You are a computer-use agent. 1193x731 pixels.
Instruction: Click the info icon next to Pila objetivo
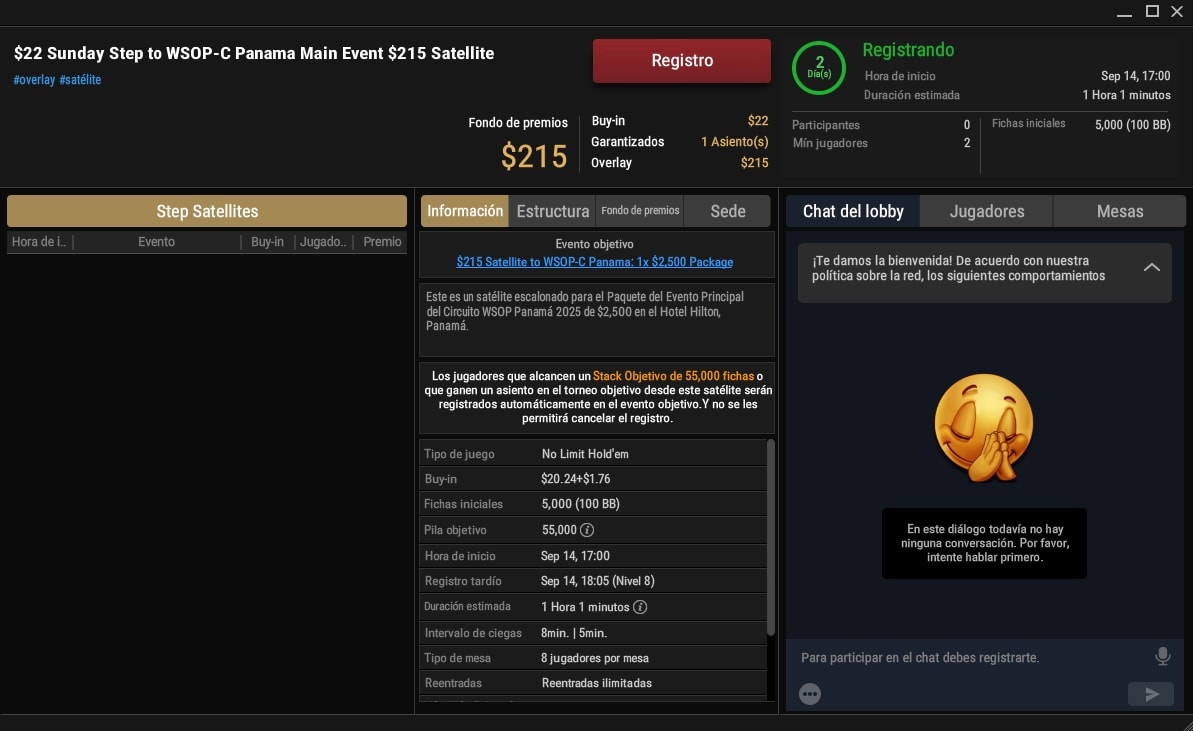tap(587, 529)
